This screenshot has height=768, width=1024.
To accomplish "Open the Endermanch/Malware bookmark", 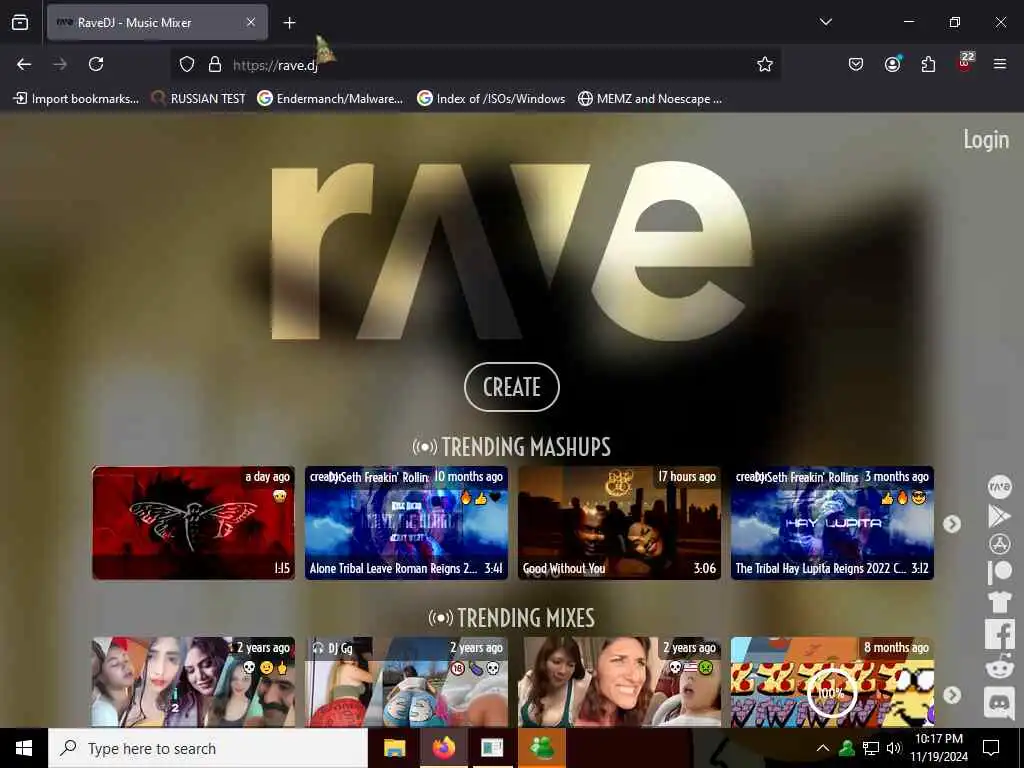I will pos(330,99).
